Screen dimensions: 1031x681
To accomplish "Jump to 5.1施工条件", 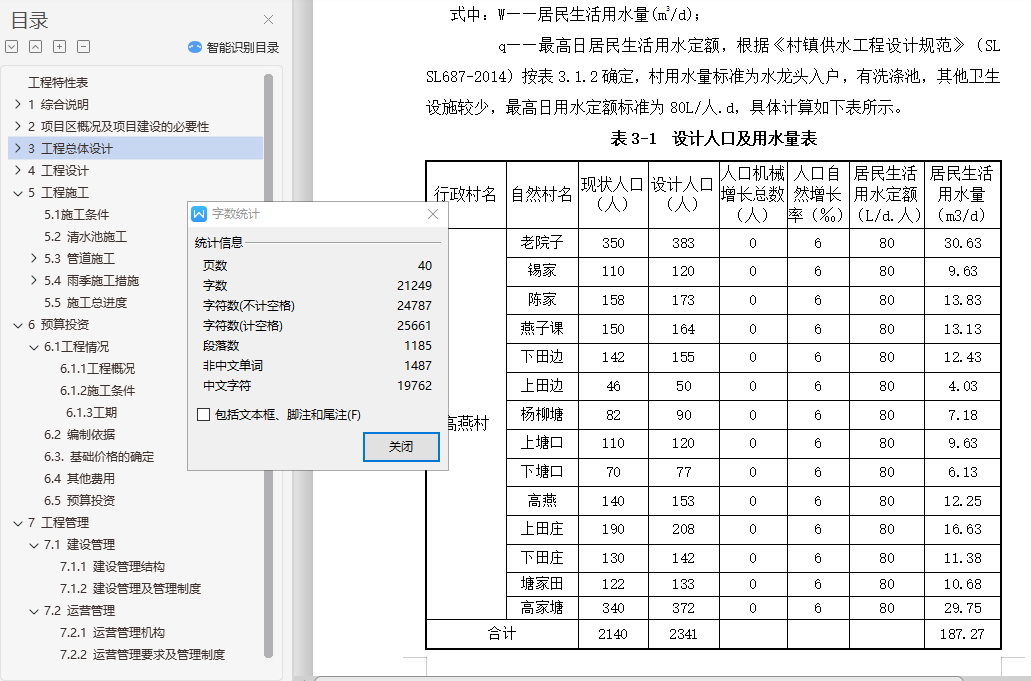I will point(76,215).
